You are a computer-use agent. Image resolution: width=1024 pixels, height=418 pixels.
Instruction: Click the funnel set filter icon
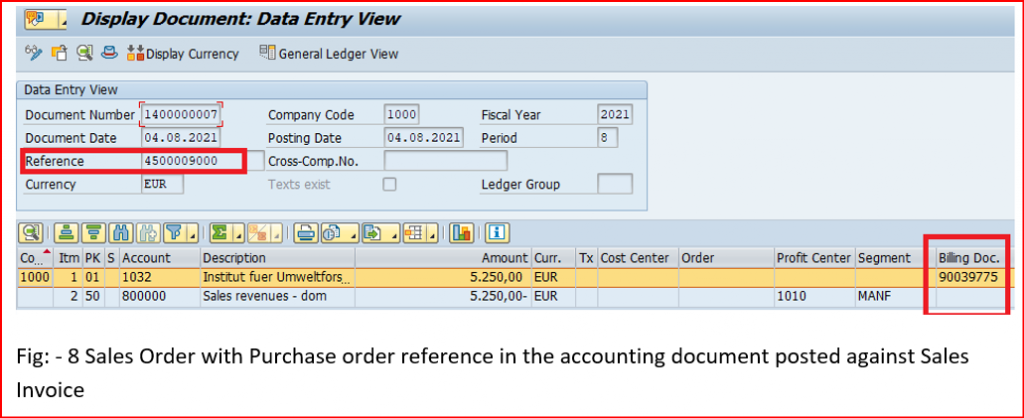point(174,232)
